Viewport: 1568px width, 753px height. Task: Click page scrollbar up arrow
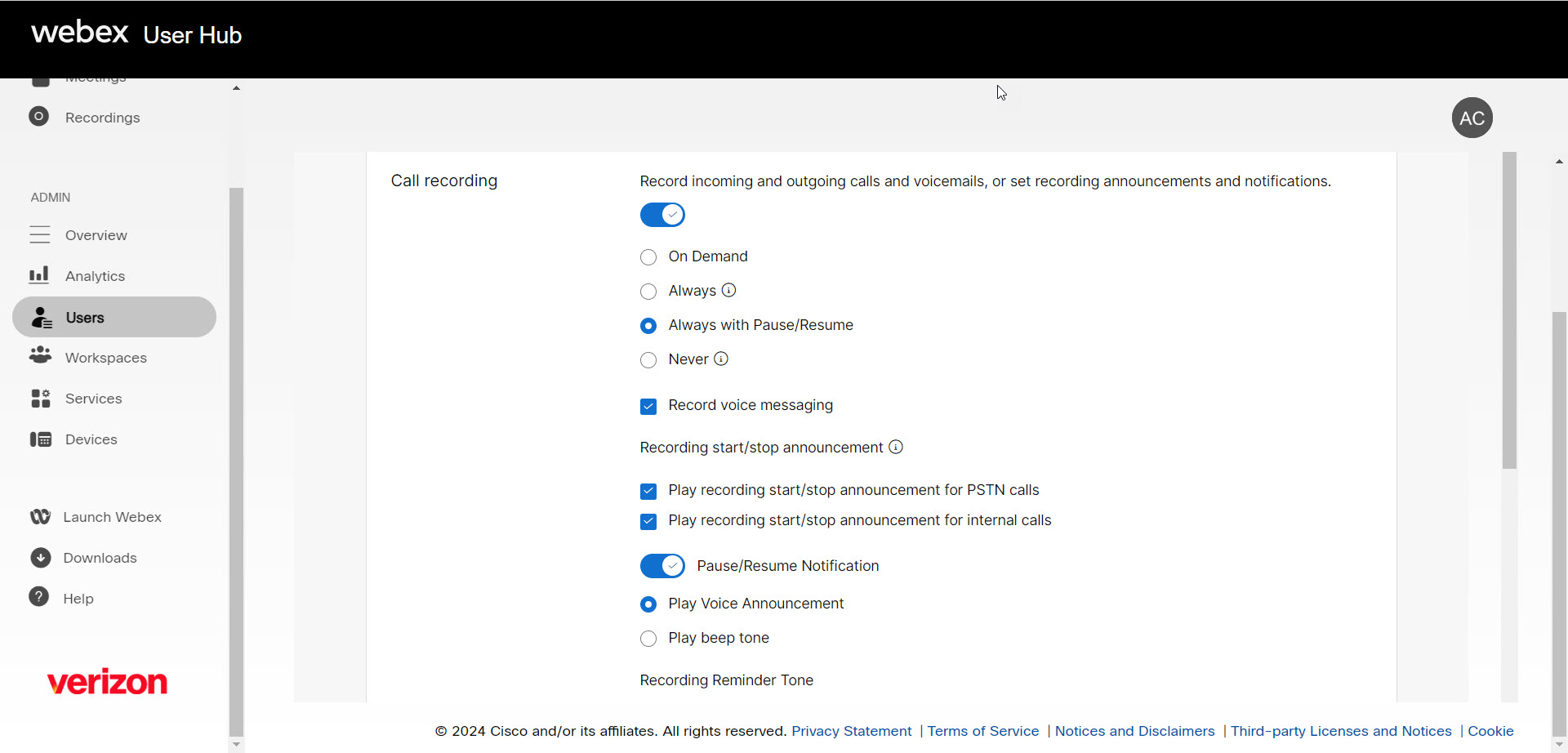[x=1559, y=162]
